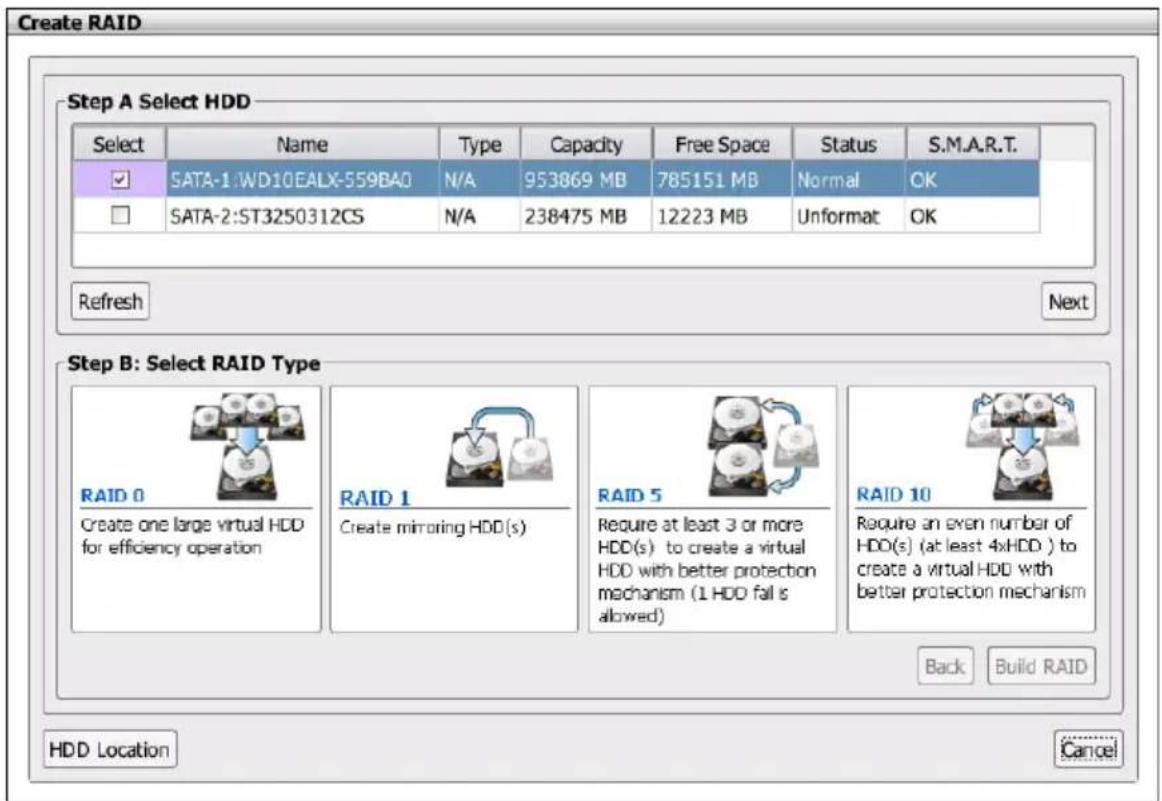Image resolution: width=1162 pixels, height=801 pixels.
Task: Select the RAID 10 drives icon
Action: (1023, 445)
